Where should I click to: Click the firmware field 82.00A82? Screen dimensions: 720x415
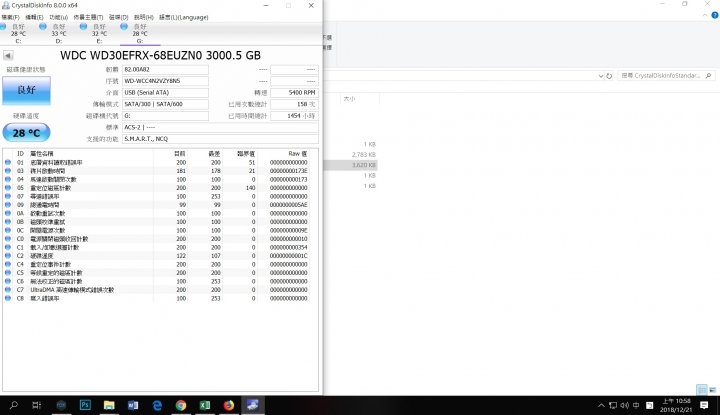tap(165, 69)
